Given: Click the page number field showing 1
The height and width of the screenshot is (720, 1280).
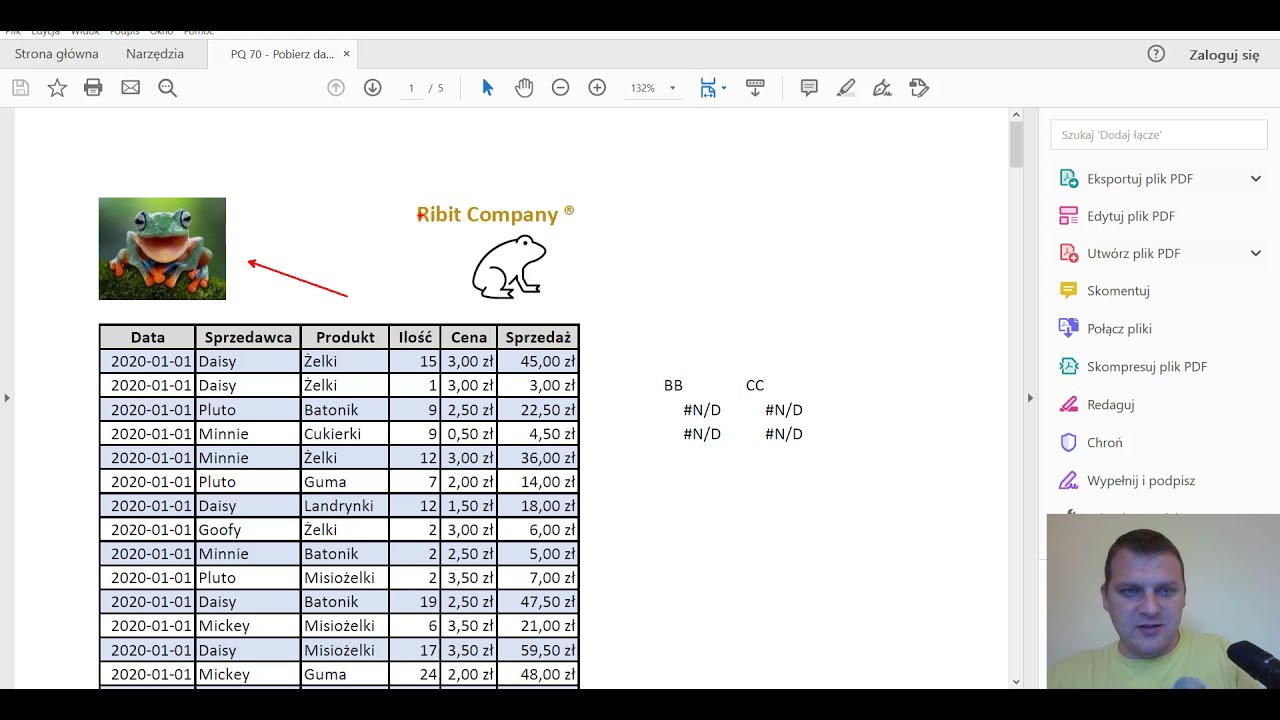Looking at the screenshot, I should click(411, 88).
